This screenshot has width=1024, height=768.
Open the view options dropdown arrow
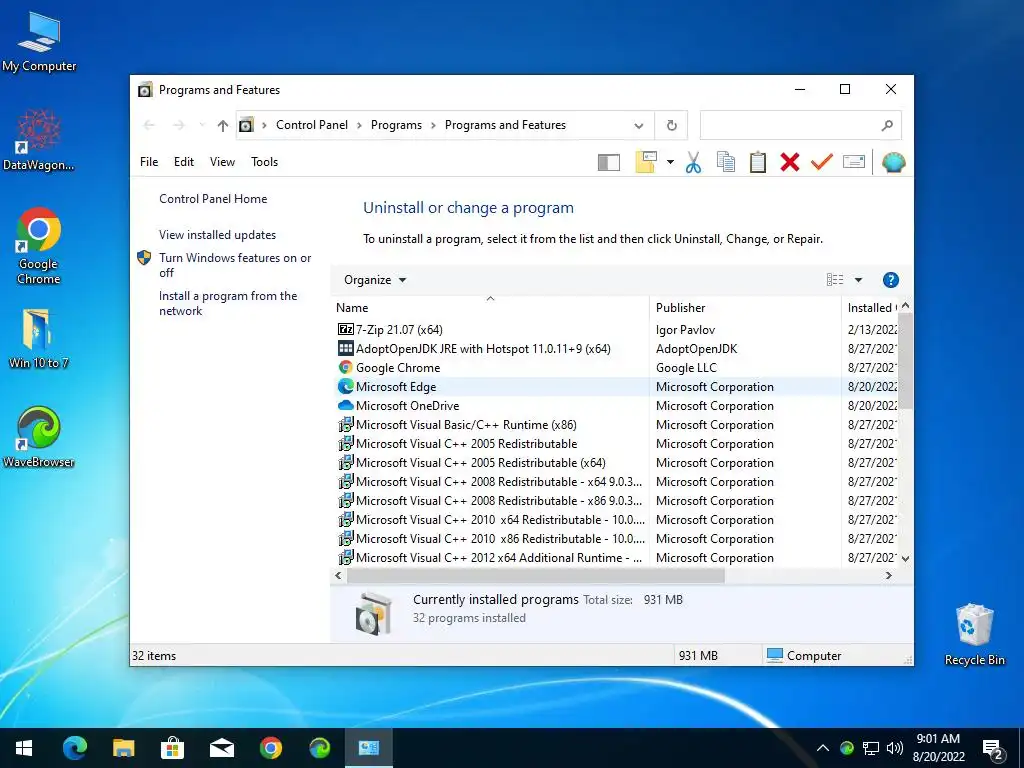[858, 280]
